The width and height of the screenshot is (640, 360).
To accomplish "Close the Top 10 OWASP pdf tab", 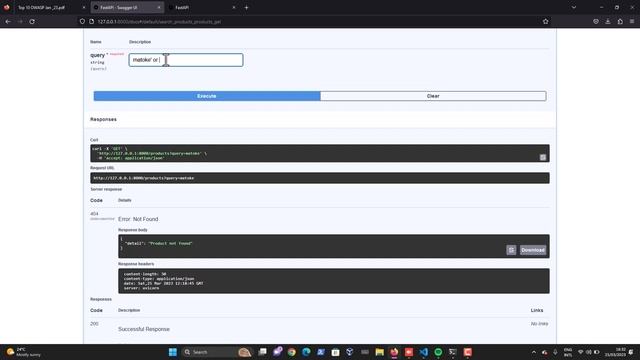I will point(84,7).
